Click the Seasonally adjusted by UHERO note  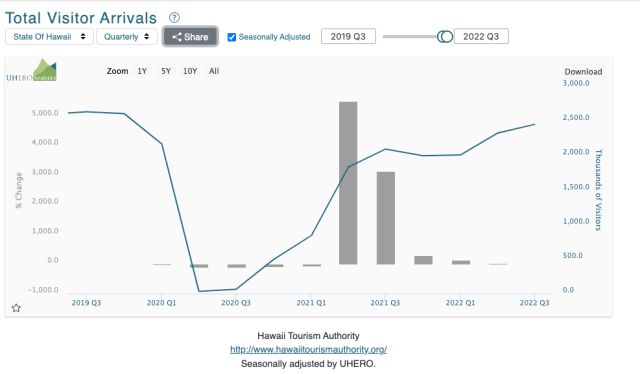[308, 363]
